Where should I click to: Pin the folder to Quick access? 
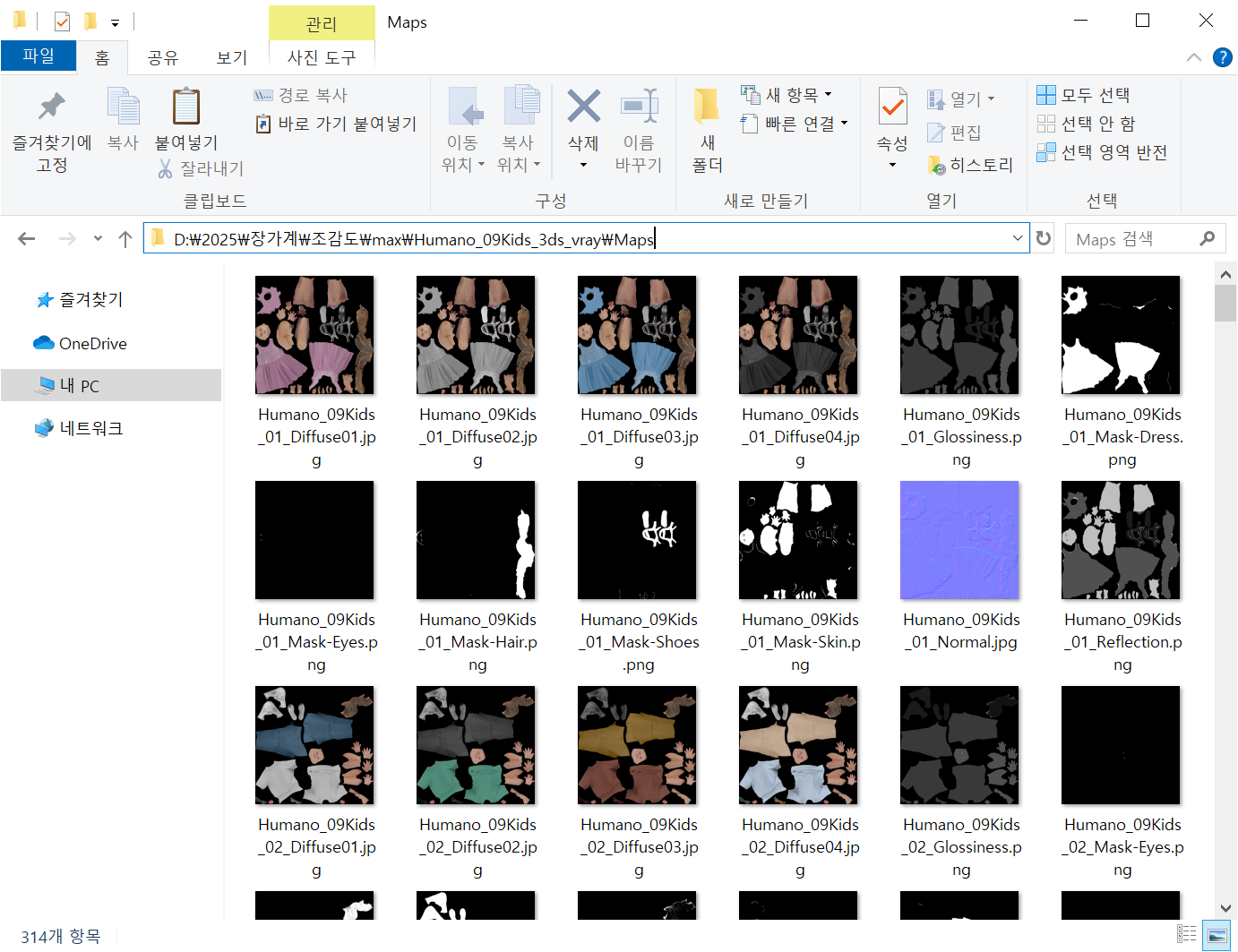pyautogui.click(x=52, y=131)
